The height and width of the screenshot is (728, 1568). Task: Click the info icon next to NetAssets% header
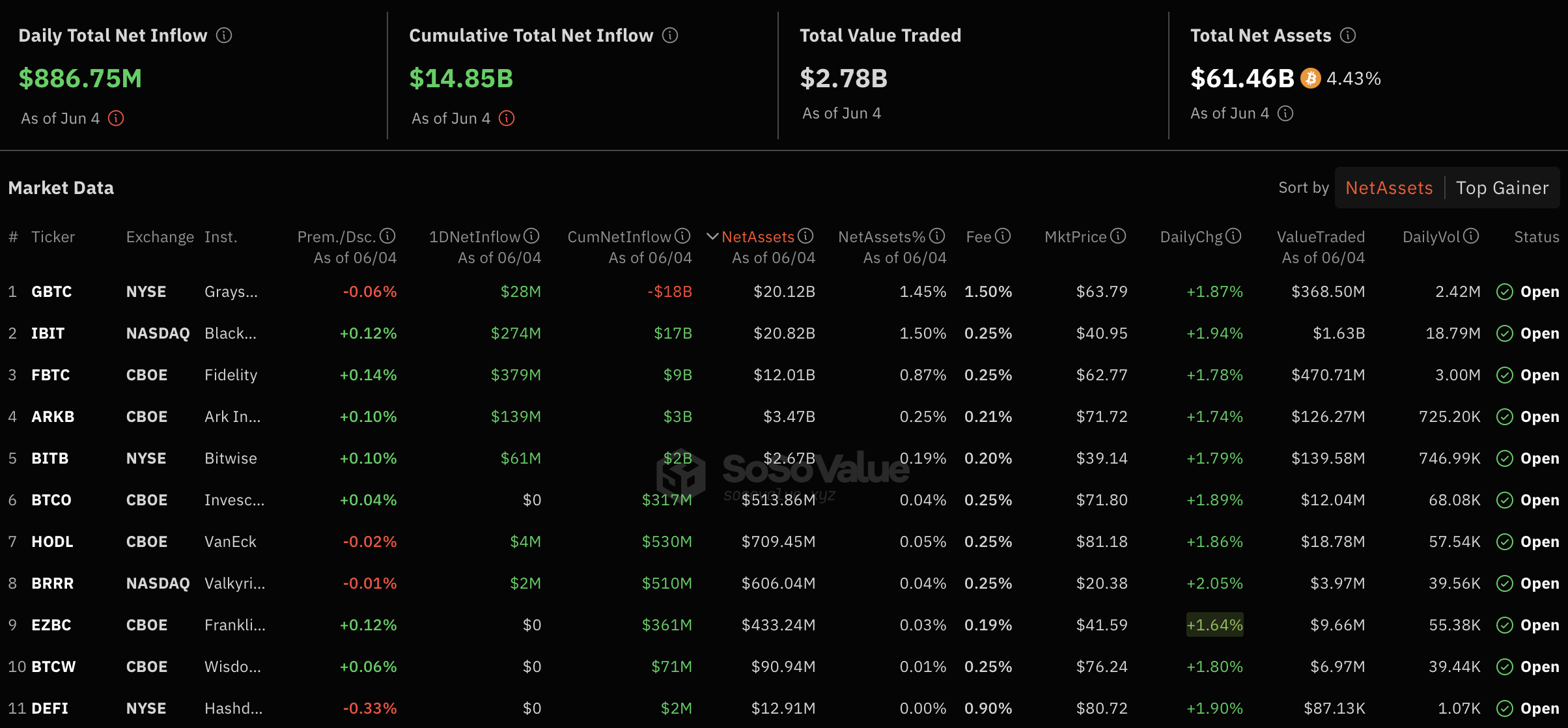coord(937,236)
